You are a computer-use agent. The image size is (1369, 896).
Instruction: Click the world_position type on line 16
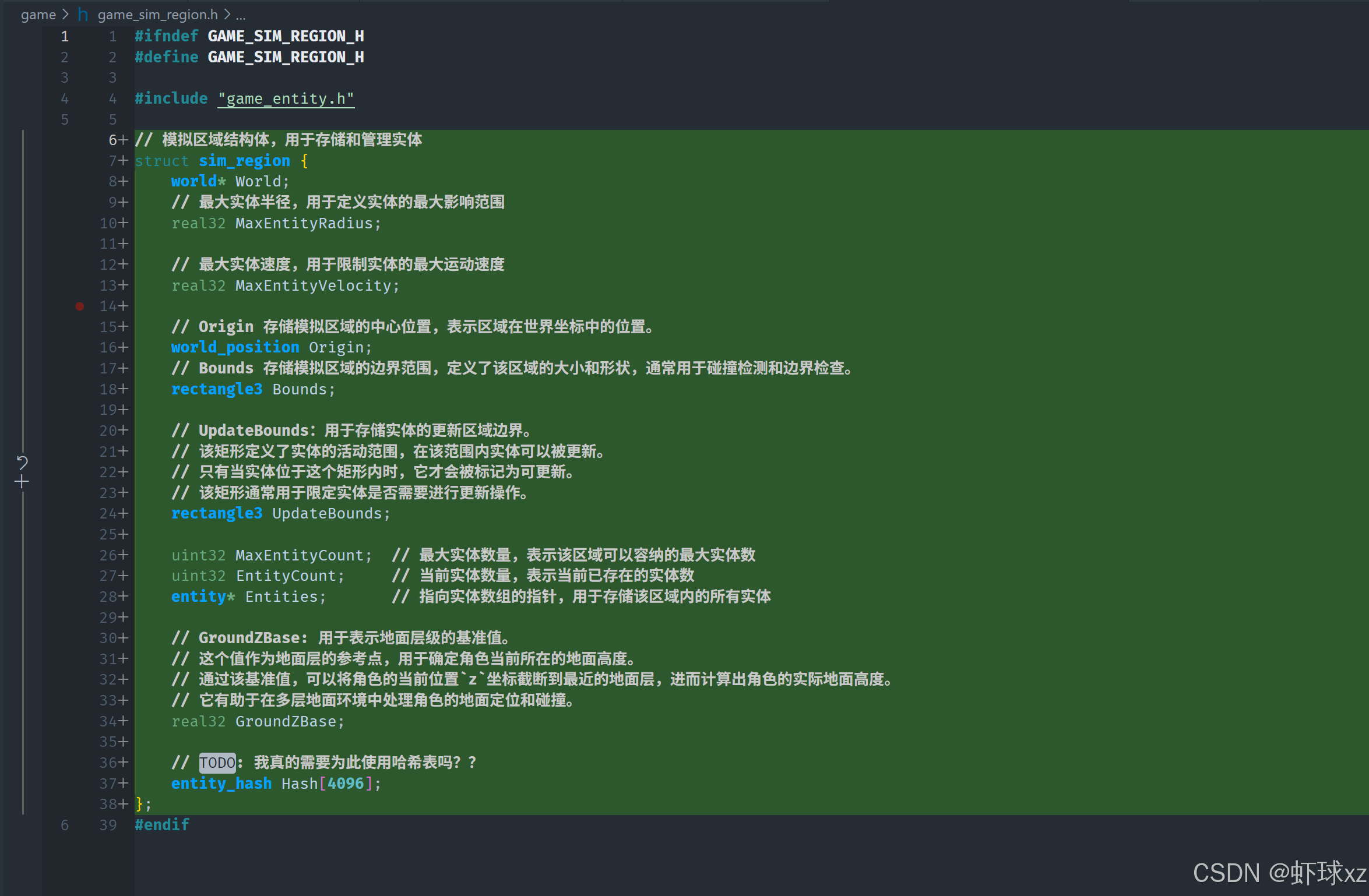(x=235, y=347)
